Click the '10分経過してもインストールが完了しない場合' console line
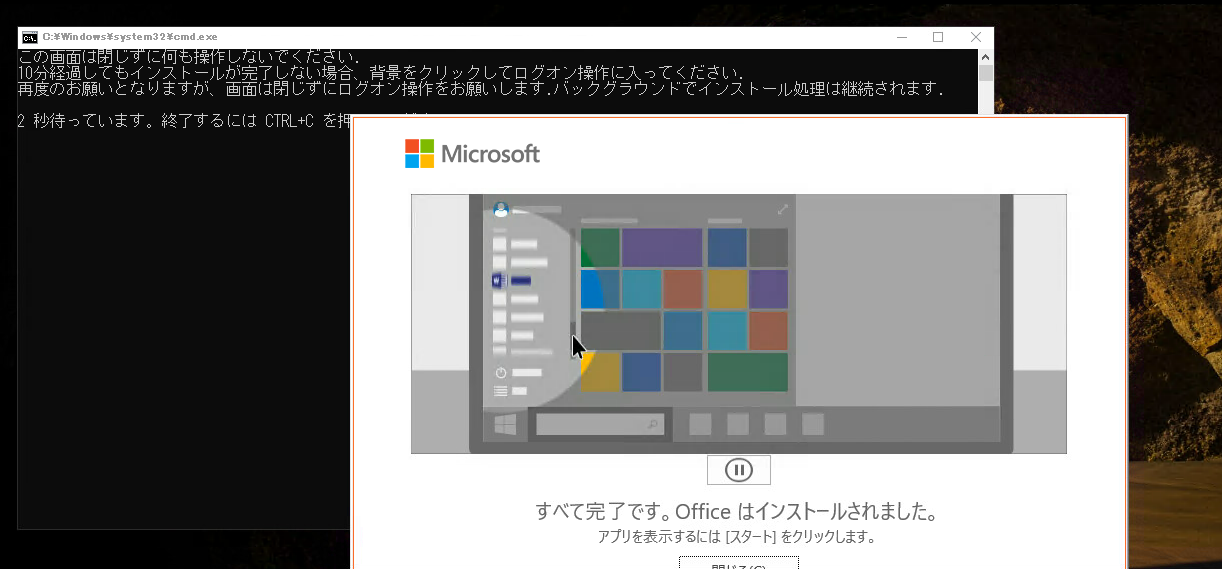The width and height of the screenshot is (1222, 569). point(380,73)
